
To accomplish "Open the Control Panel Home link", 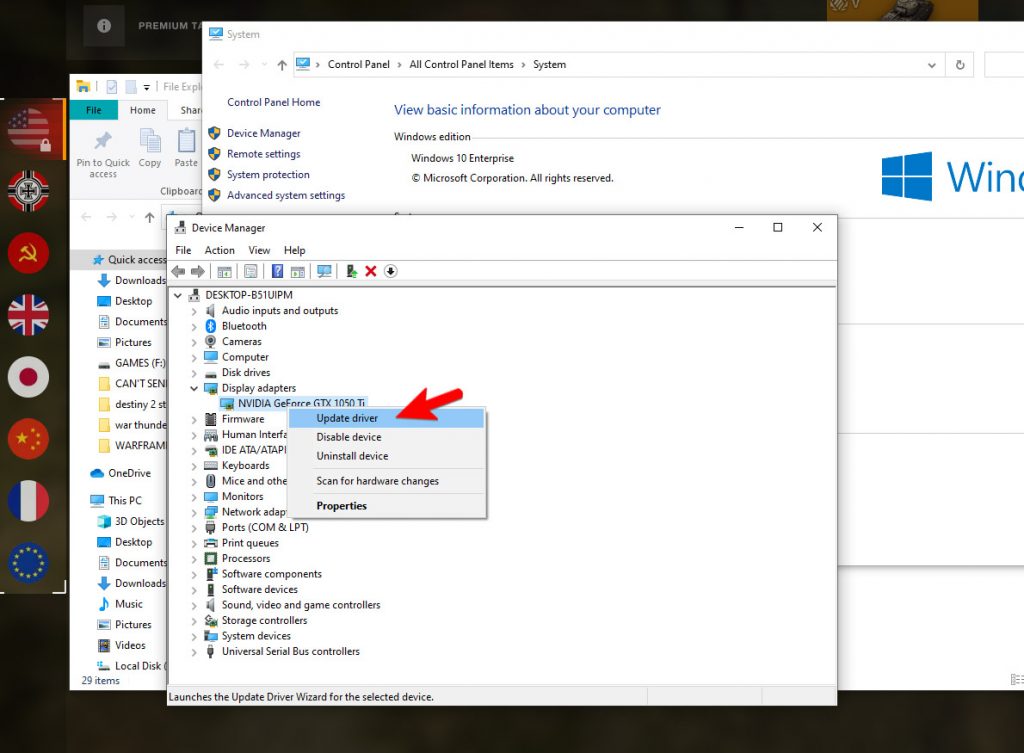I will pyautogui.click(x=274, y=103).
